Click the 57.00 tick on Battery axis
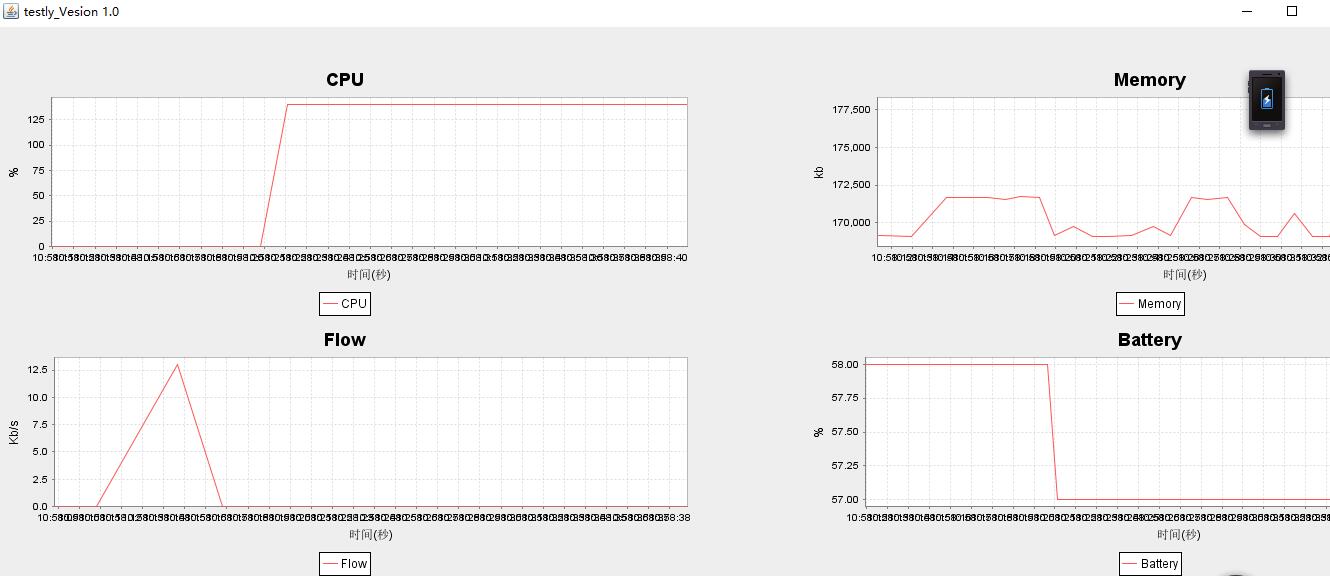The image size is (1330, 576). (844, 499)
